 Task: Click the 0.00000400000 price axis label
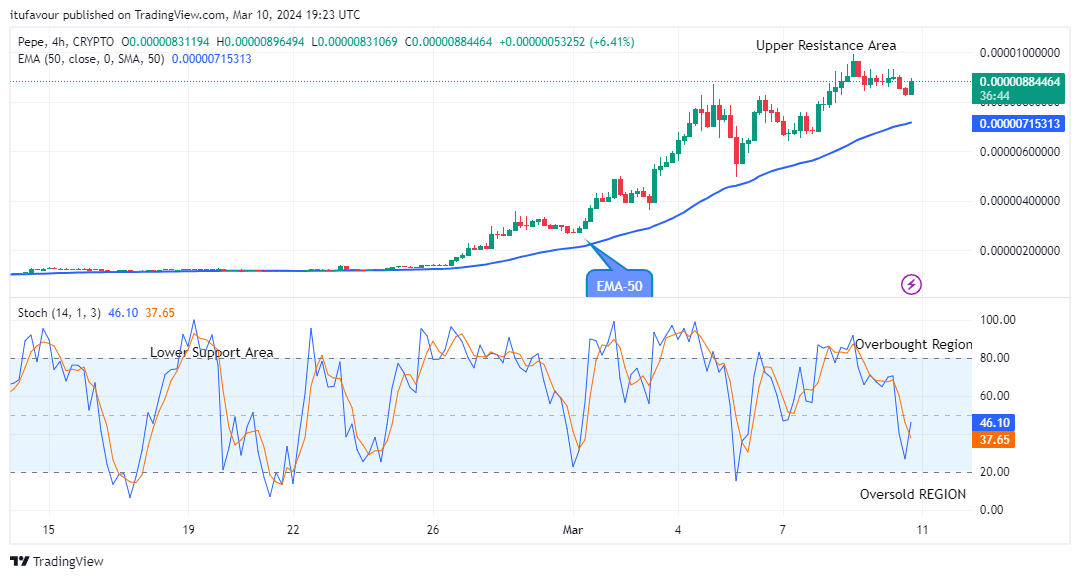pyautogui.click(x=1019, y=201)
